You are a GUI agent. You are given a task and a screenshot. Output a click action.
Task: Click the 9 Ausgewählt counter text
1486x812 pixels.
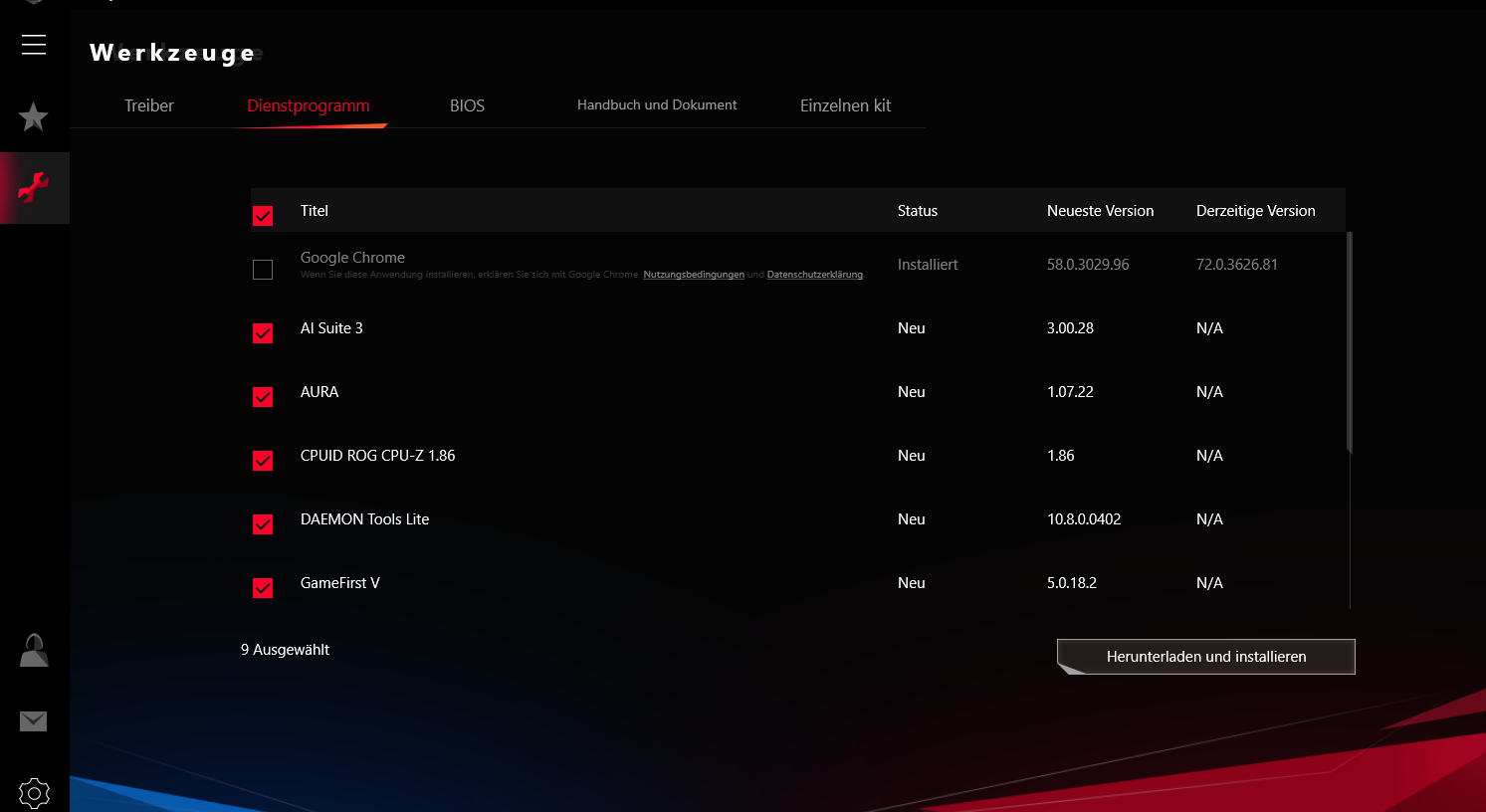pos(285,650)
